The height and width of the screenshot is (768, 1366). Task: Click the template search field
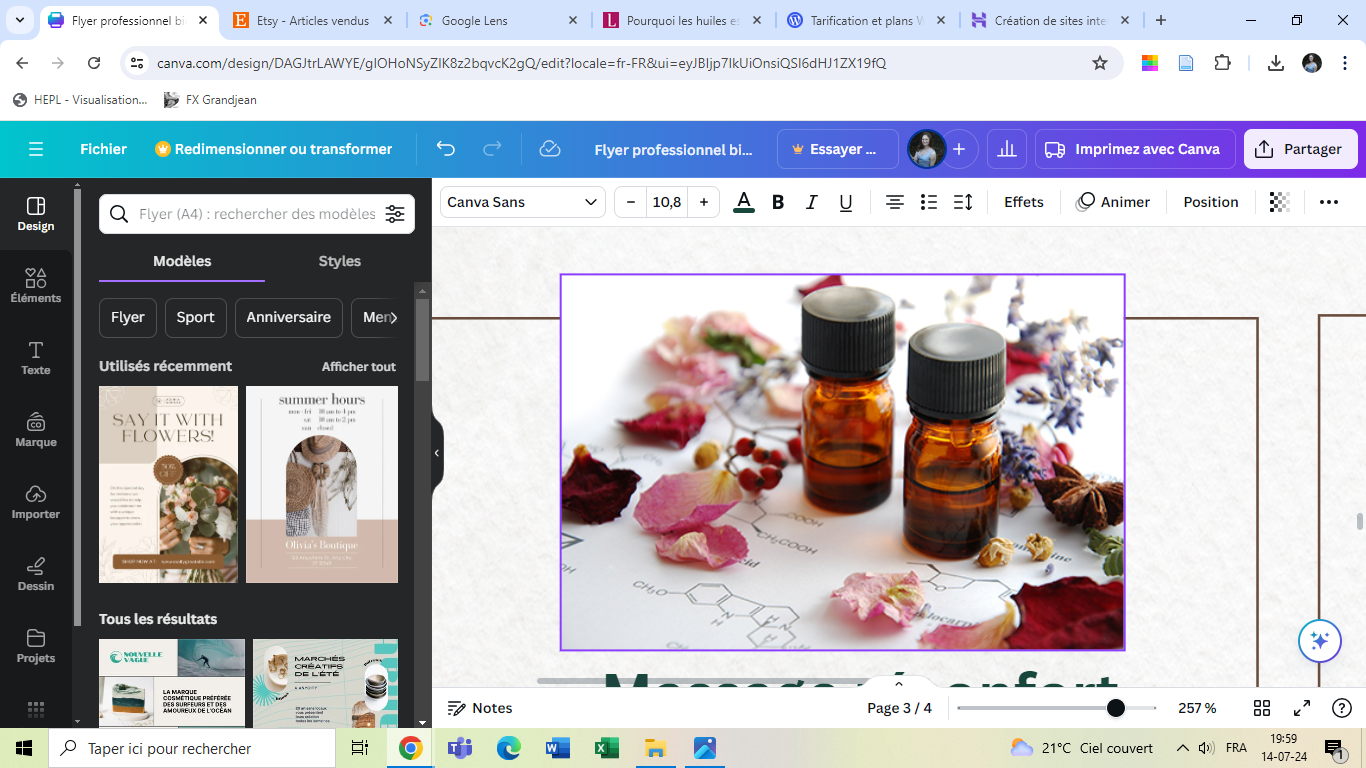[x=257, y=214]
